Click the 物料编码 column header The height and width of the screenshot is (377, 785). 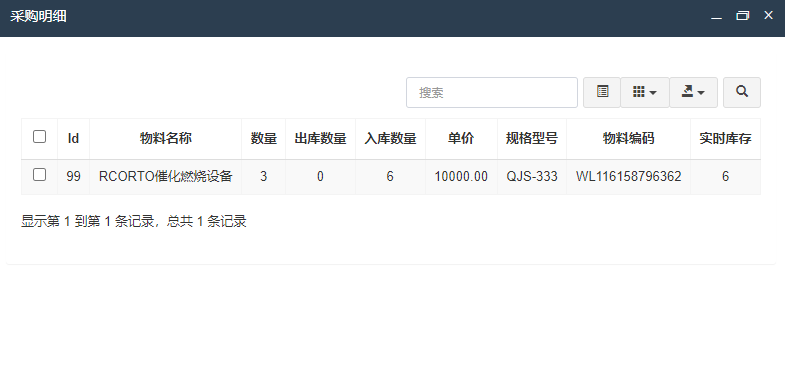tap(628, 139)
